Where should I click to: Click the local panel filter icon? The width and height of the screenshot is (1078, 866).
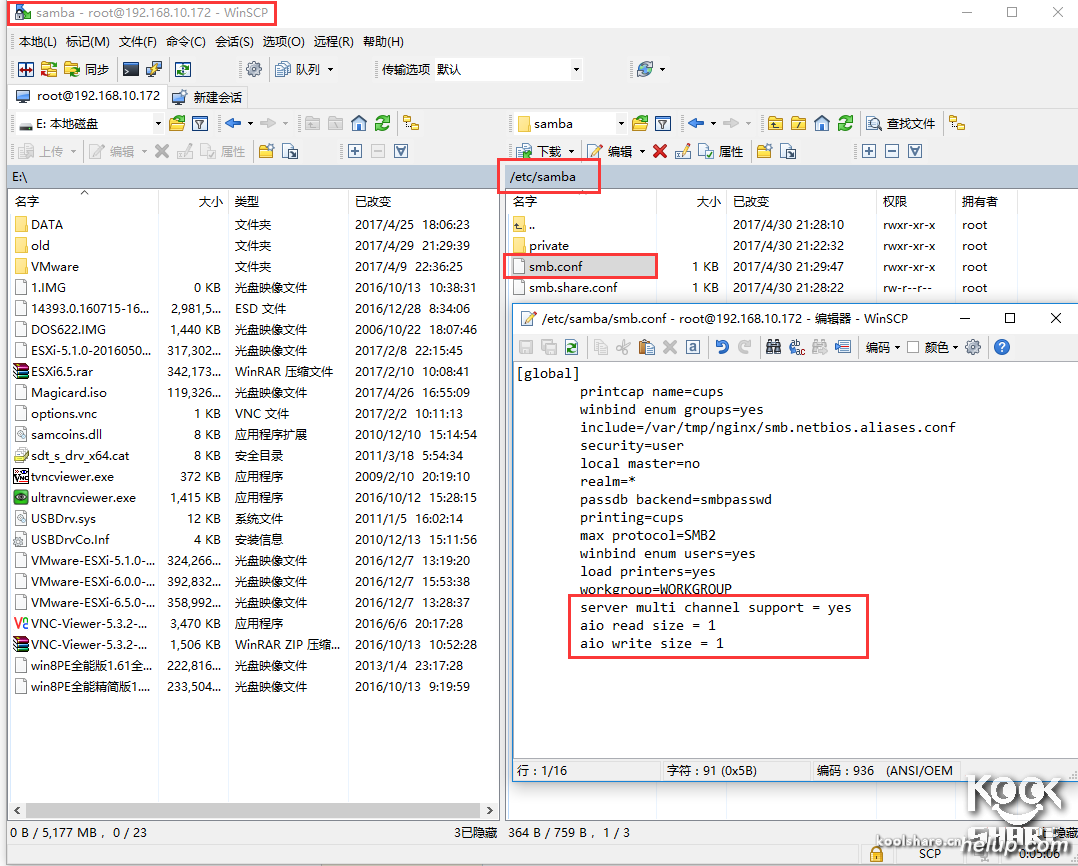[200, 124]
